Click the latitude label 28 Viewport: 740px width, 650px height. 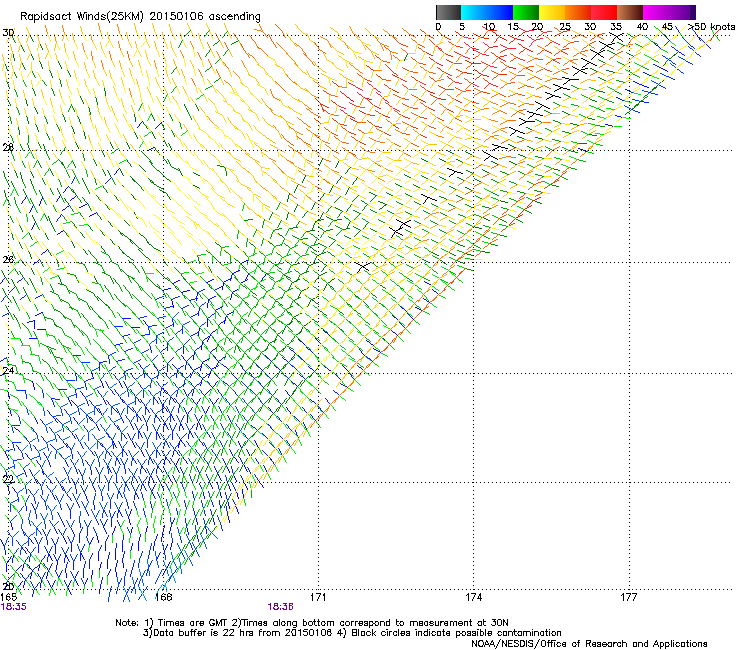tap(8, 147)
